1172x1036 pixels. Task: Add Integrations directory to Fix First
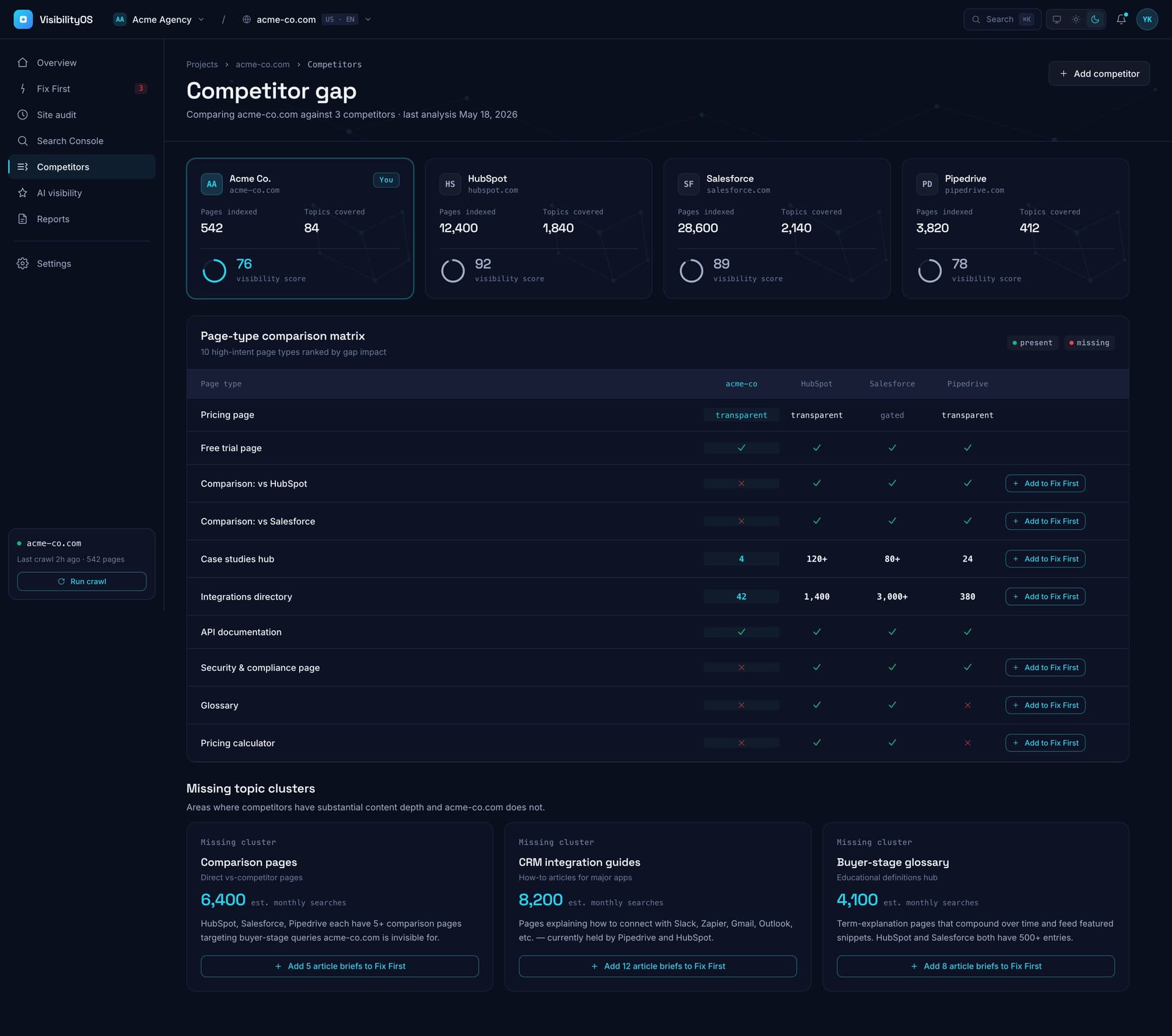(1045, 597)
